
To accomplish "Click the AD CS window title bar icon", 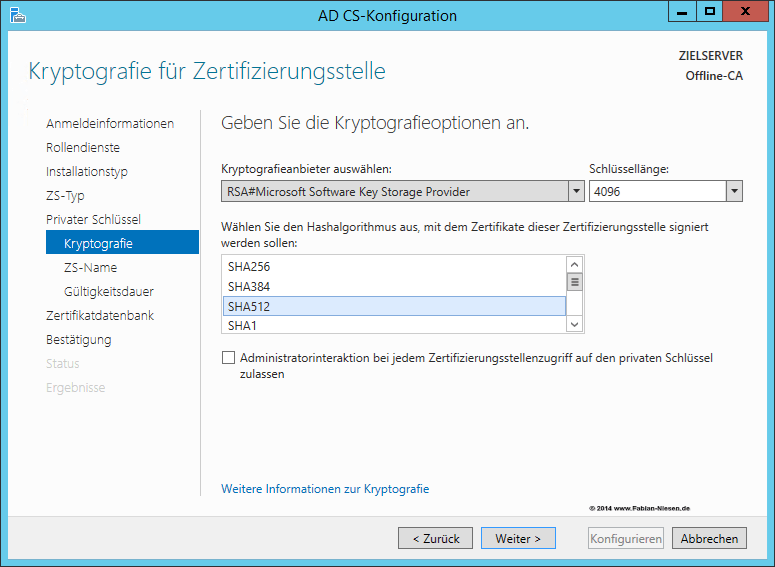I will [17, 15].
